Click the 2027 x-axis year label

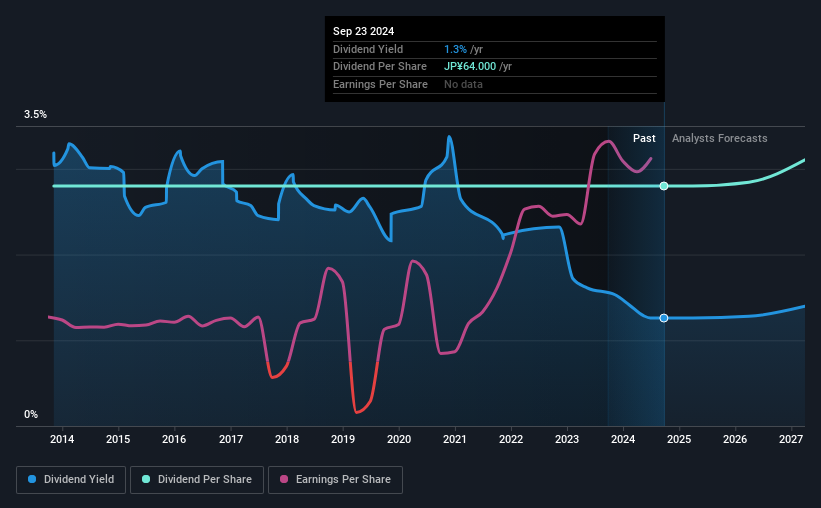(791, 439)
